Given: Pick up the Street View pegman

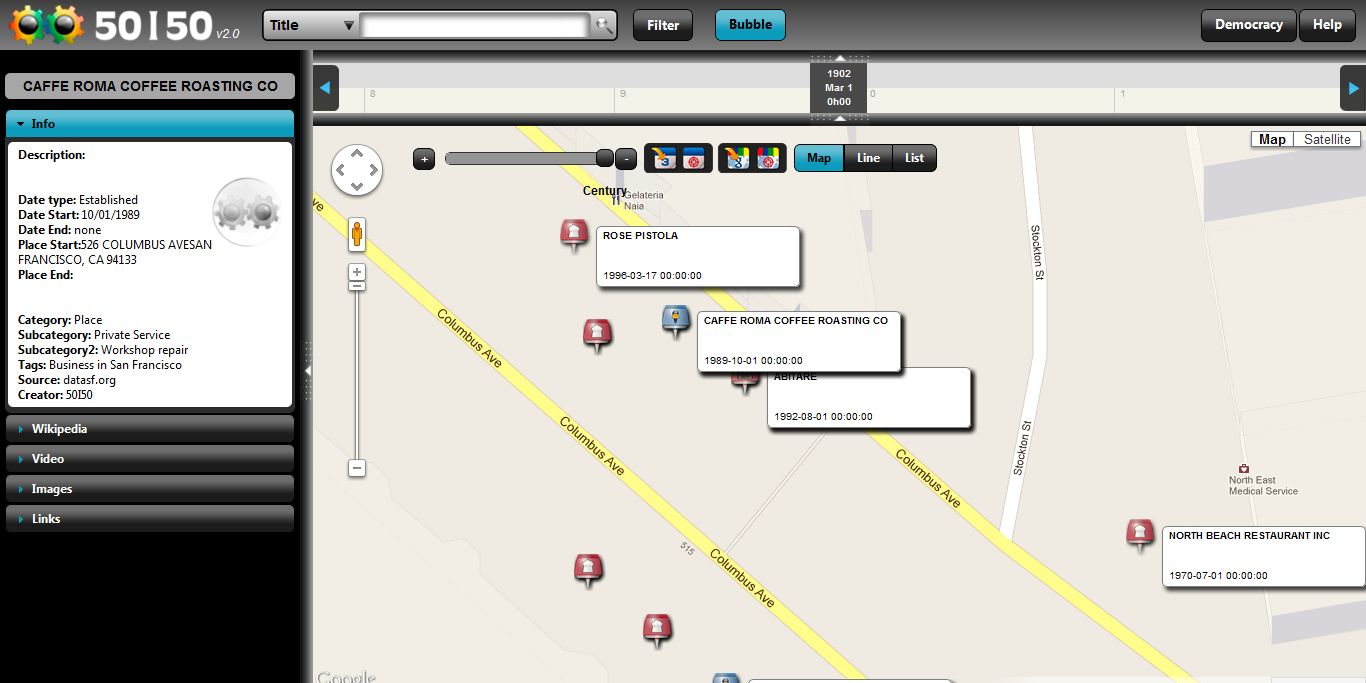Looking at the screenshot, I should click(357, 235).
